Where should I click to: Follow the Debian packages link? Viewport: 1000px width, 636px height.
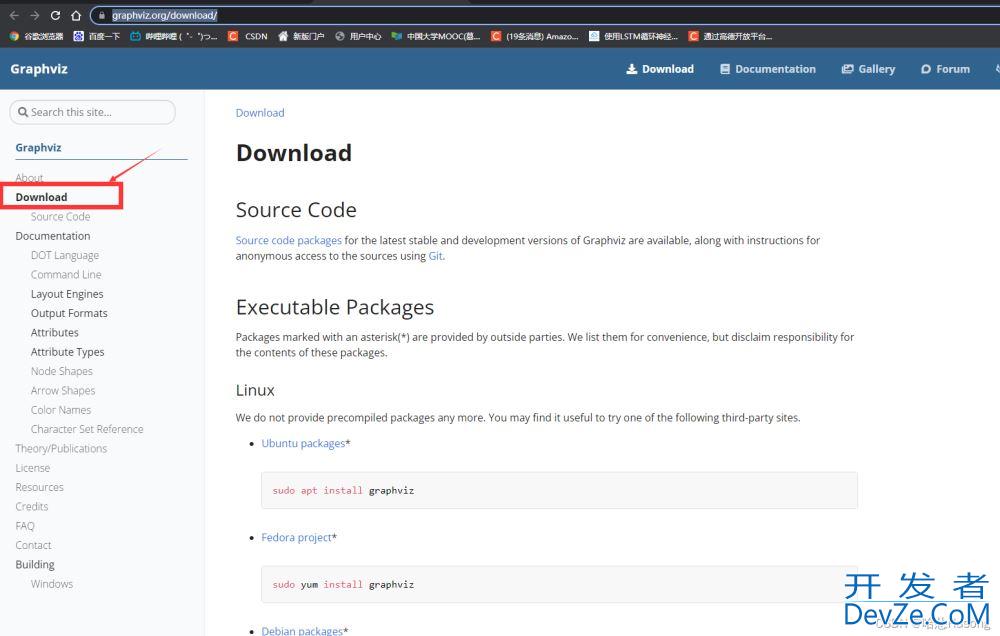click(302, 631)
